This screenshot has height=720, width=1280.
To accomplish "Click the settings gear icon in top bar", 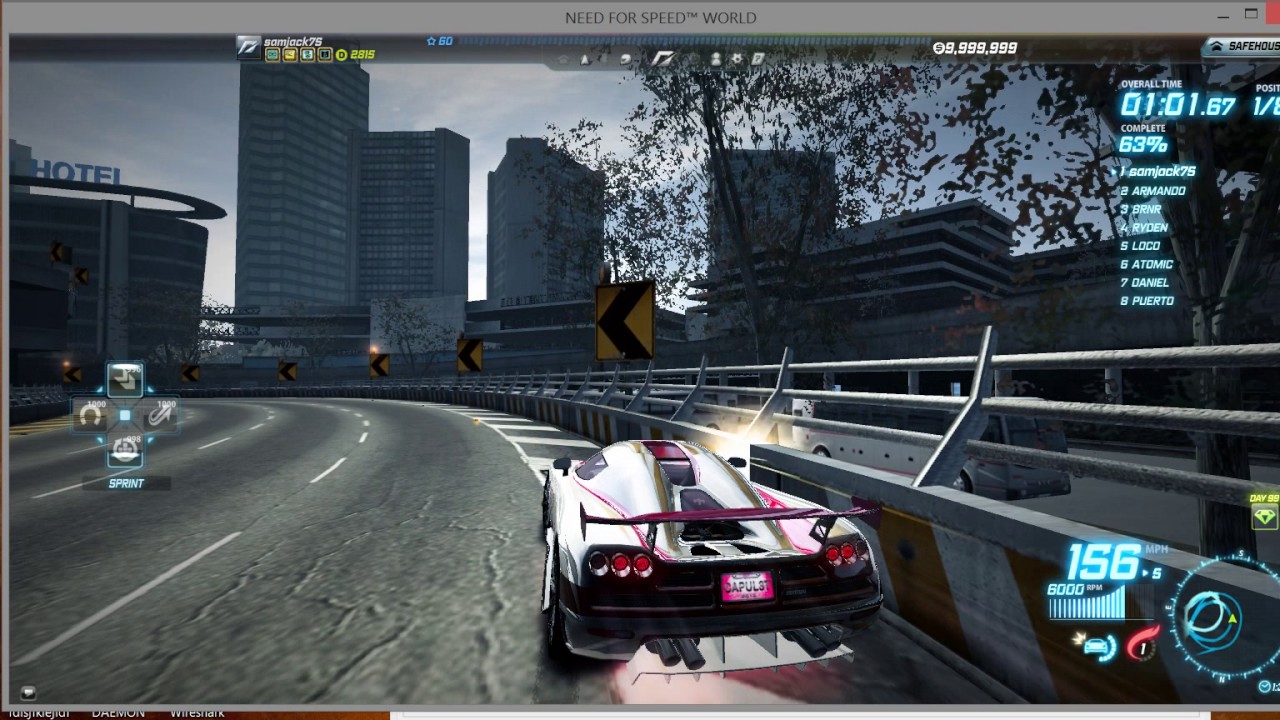I will [738, 58].
